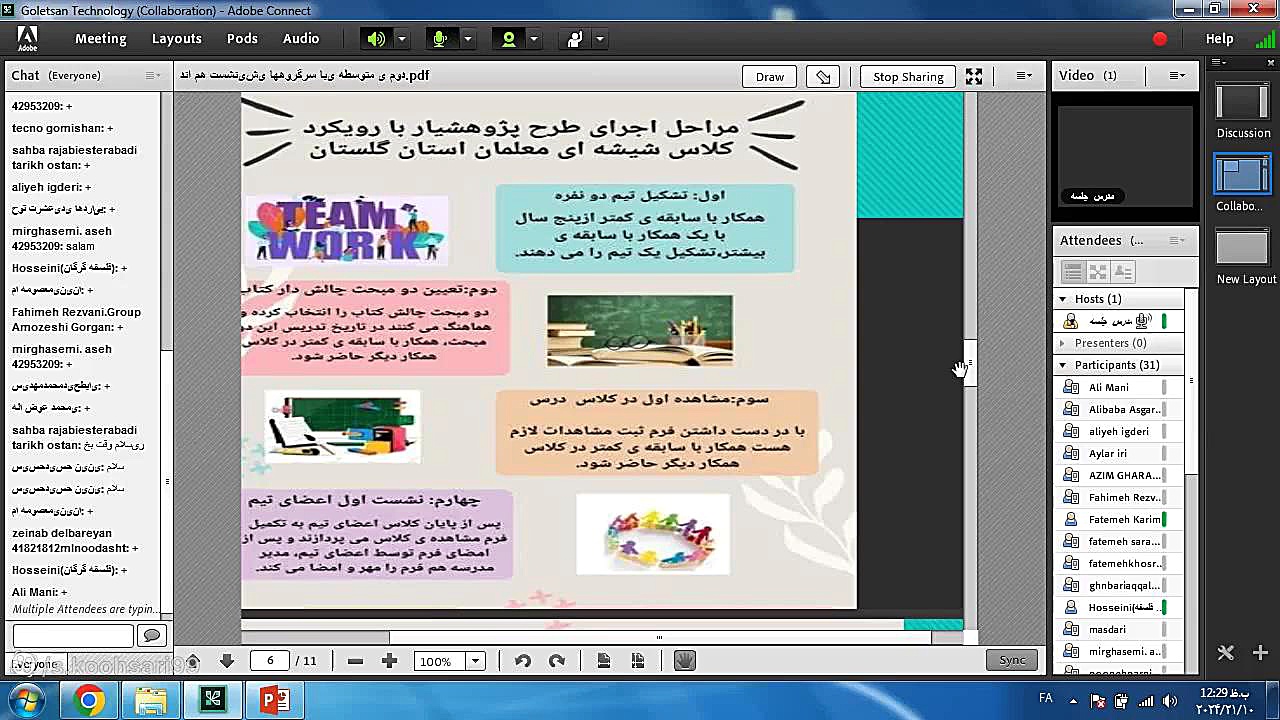Select participant AZIM GHARA

(x=1118, y=475)
